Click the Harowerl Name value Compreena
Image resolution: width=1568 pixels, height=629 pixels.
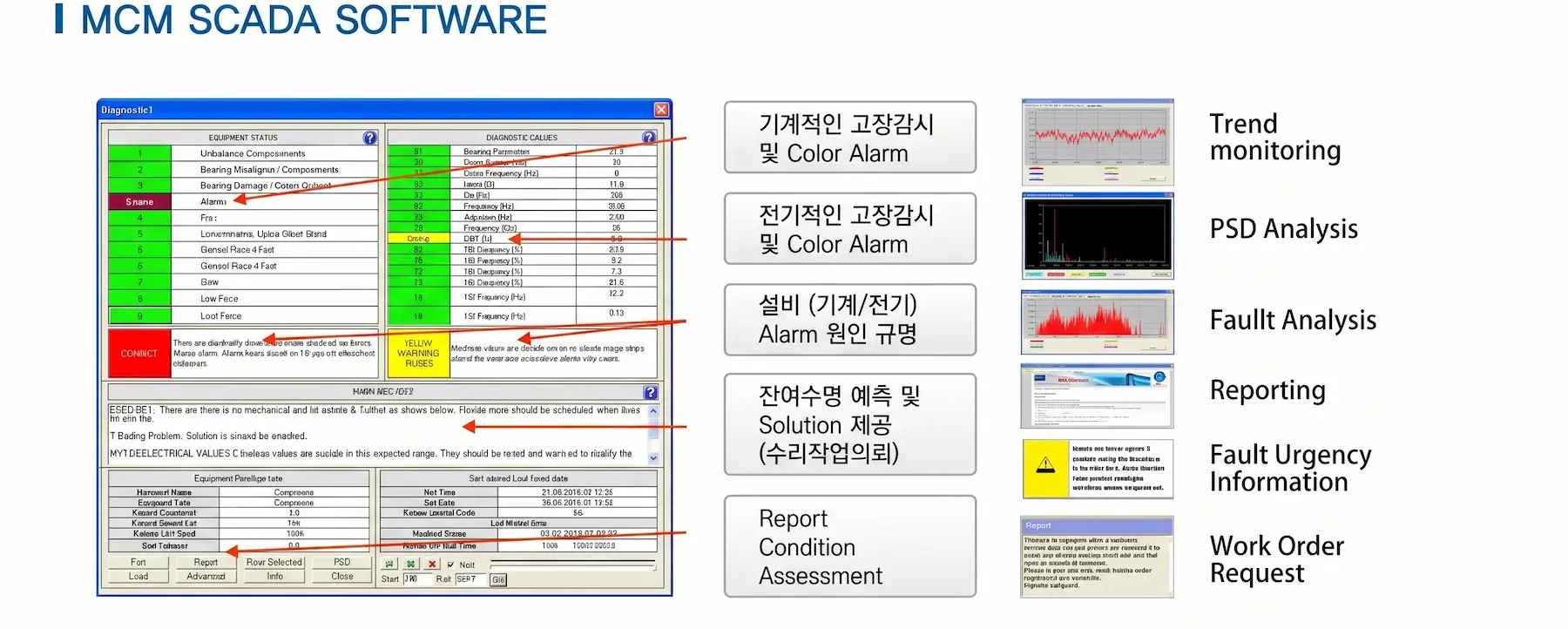294,492
